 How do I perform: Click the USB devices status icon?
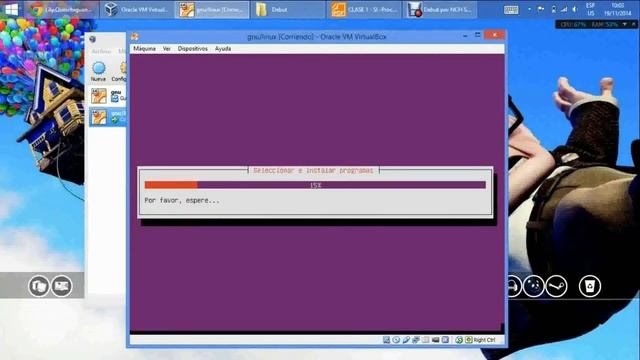point(406,340)
